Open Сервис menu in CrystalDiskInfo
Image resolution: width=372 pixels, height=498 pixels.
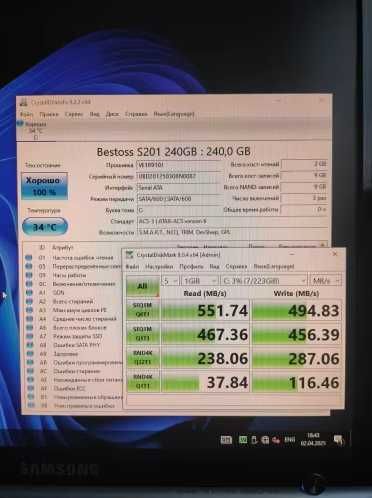(74, 114)
